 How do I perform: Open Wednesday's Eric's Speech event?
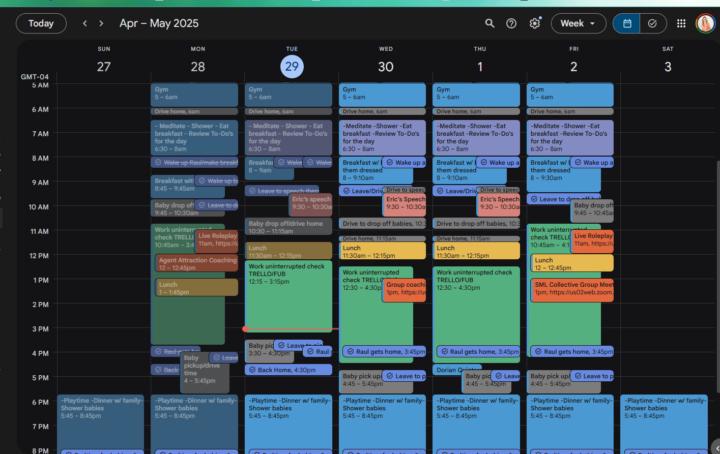[x=405, y=204]
